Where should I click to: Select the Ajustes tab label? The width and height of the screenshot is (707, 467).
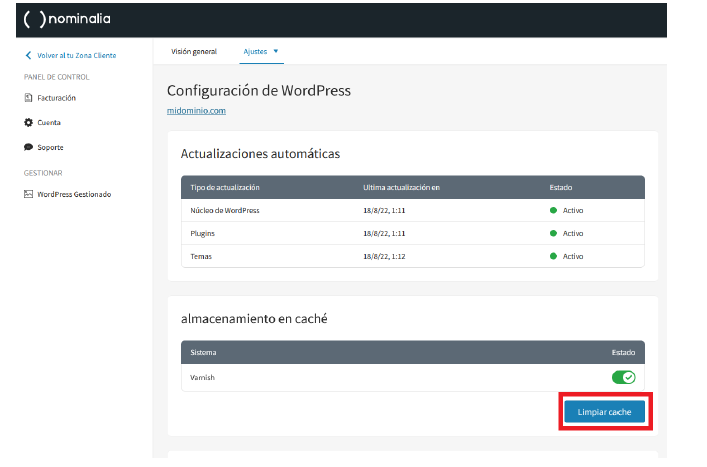click(255, 50)
